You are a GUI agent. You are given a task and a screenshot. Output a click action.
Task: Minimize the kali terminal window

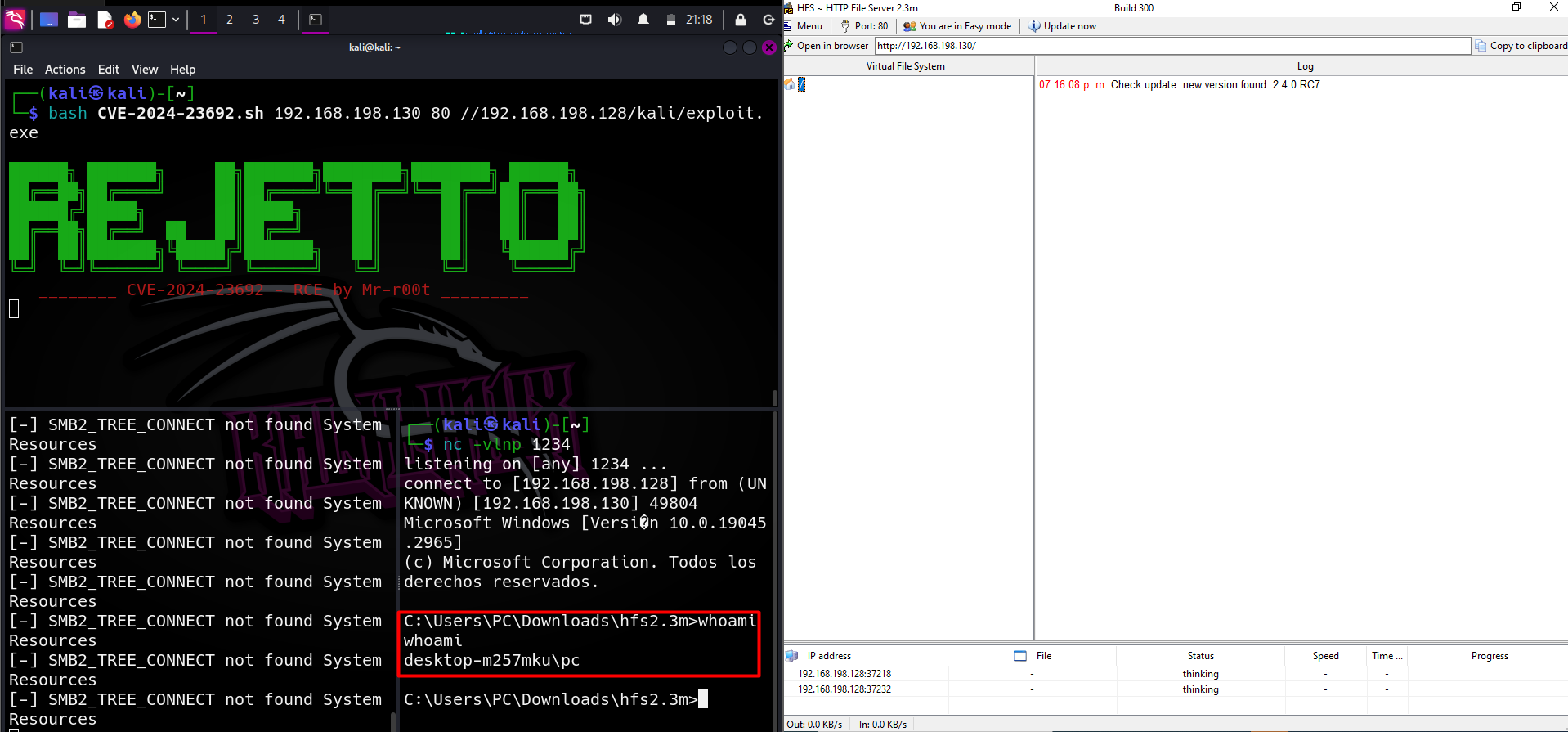tap(730, 47)
